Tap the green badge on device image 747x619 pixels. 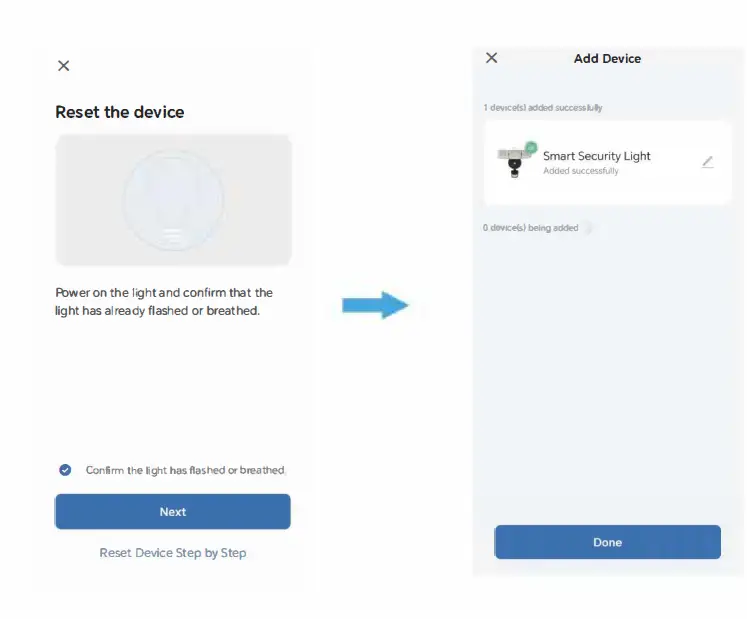531,146
